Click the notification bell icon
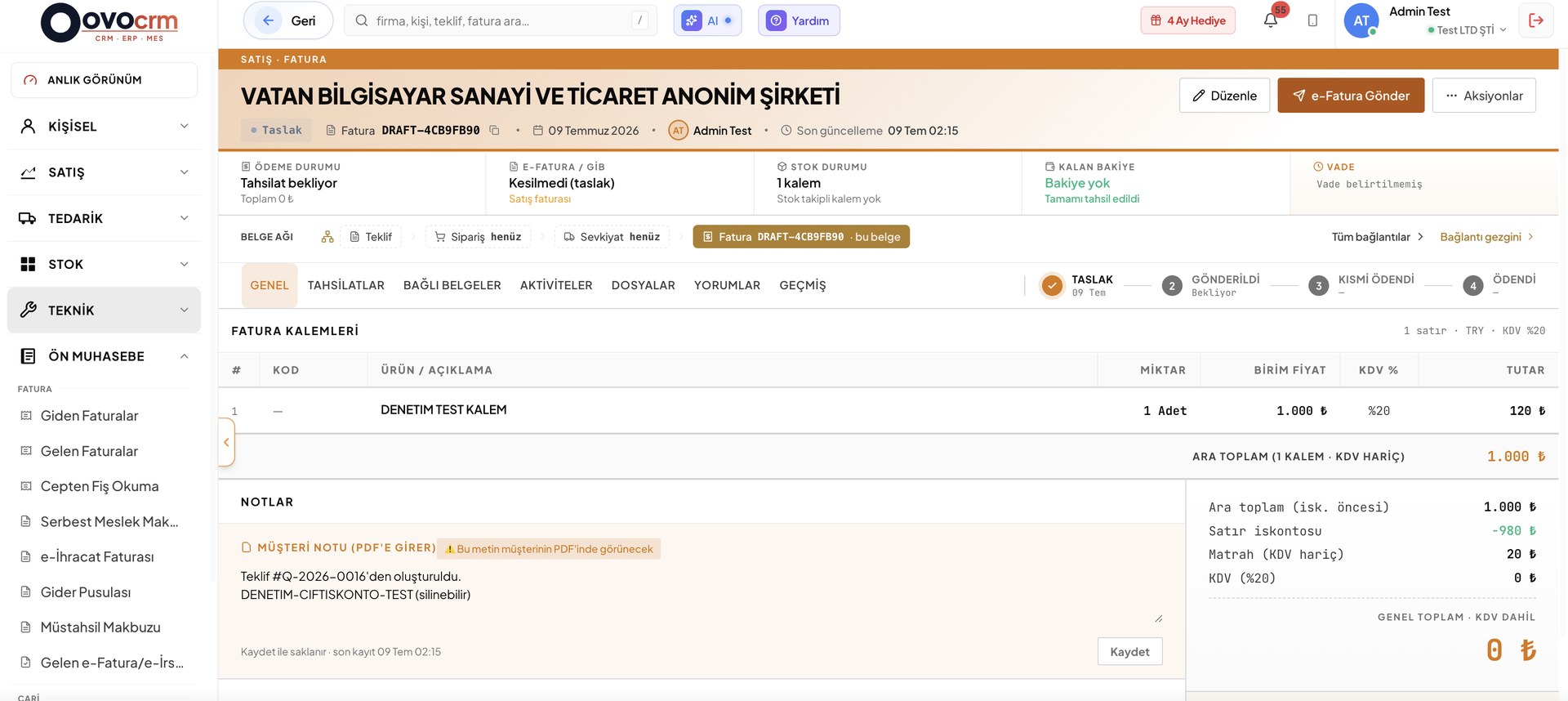This screenshot has width=1568, height=701. (x=1271, y=20)
